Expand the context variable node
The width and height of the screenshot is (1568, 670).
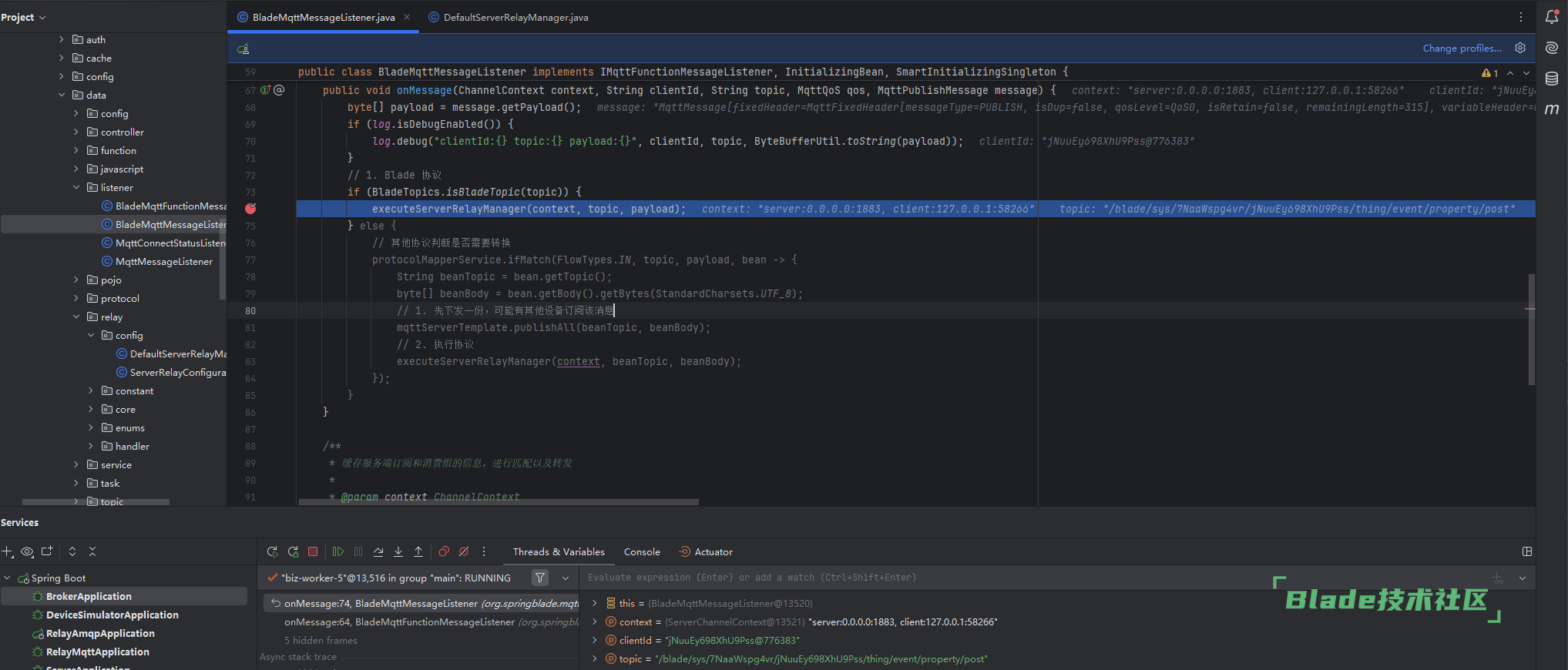[594, 621]
